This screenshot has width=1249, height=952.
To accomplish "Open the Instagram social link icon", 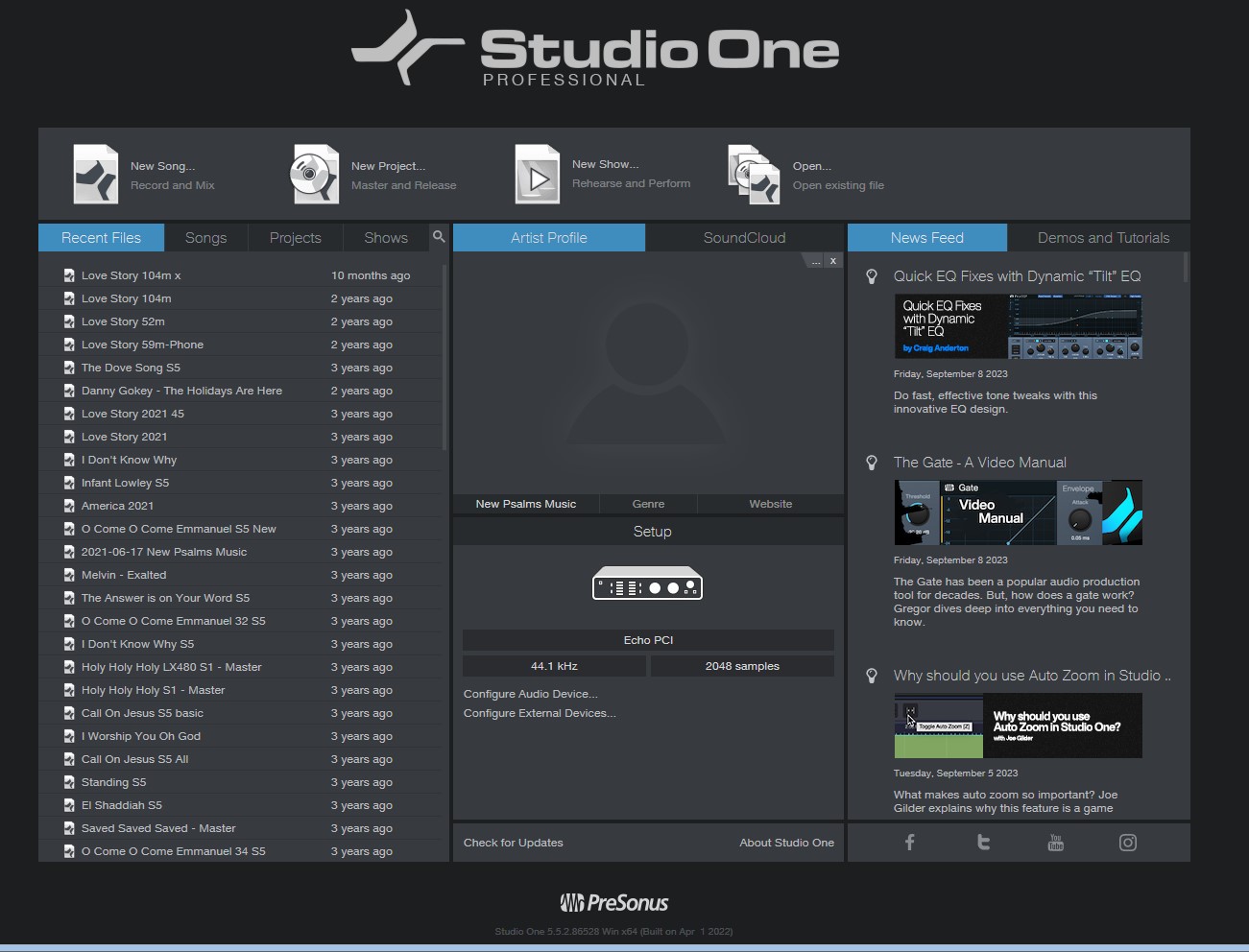I will pos(1128,843).
